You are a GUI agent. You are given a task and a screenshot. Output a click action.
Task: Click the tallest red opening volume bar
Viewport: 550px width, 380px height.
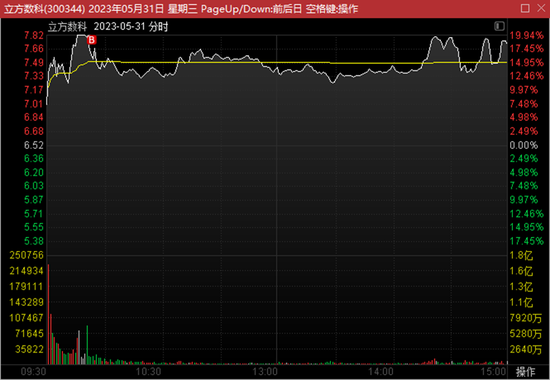48,314
